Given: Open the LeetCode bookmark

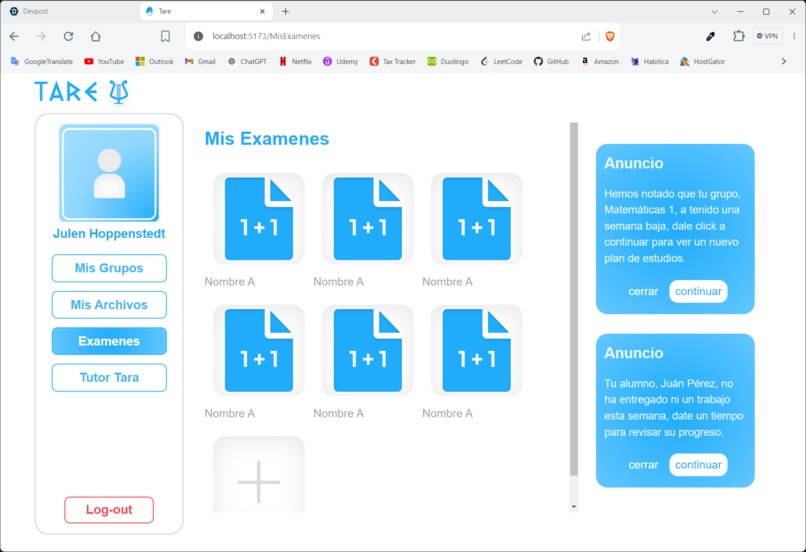Looking at the screenshot, I should [502, 62].
